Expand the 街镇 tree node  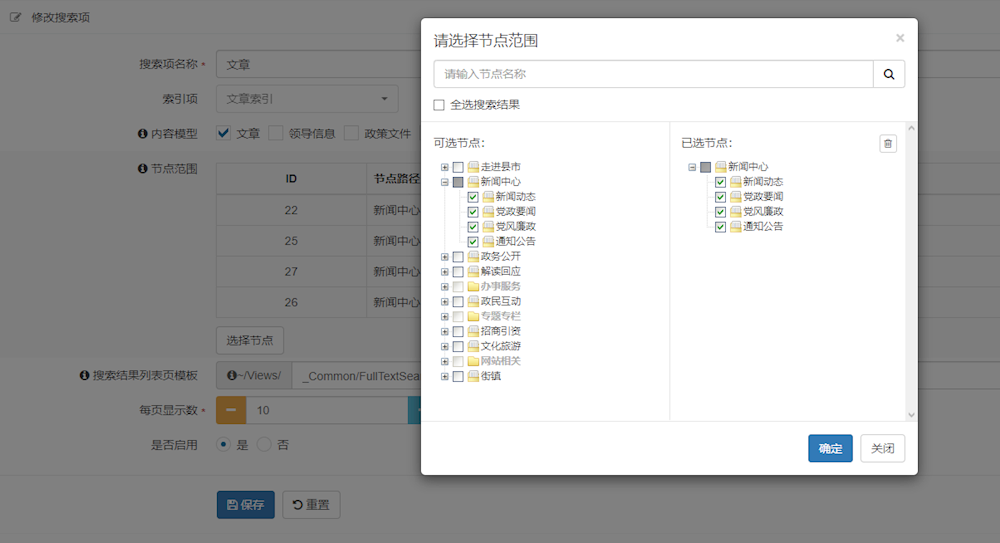(x=445, y=376)
